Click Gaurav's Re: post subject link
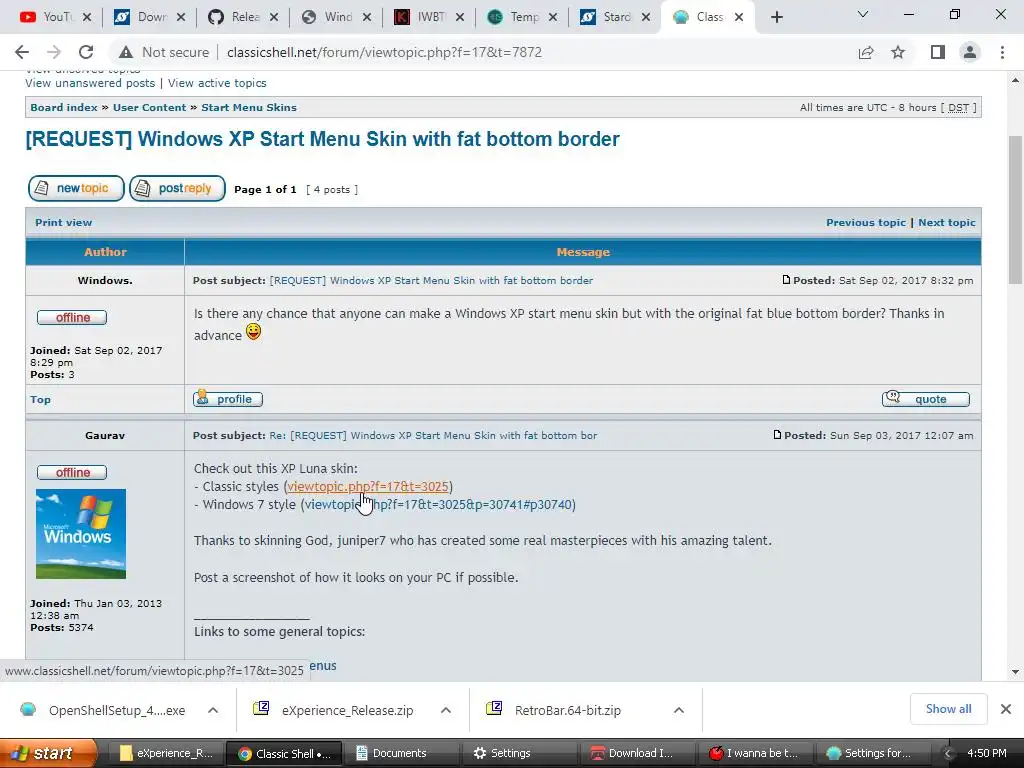The width and height of the screenshot is (1024, 768). 433,436
